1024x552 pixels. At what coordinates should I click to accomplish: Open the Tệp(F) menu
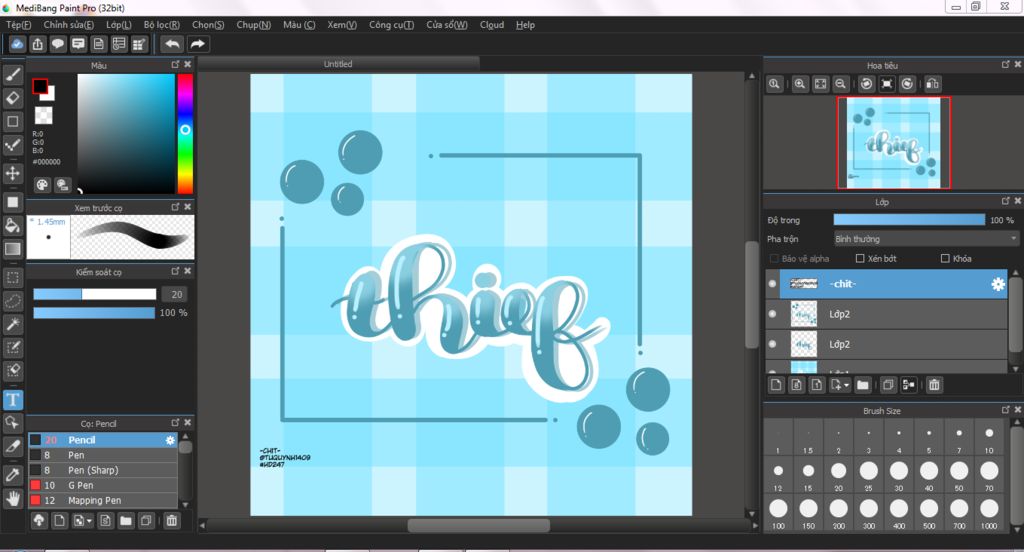[x=19, y=25]
